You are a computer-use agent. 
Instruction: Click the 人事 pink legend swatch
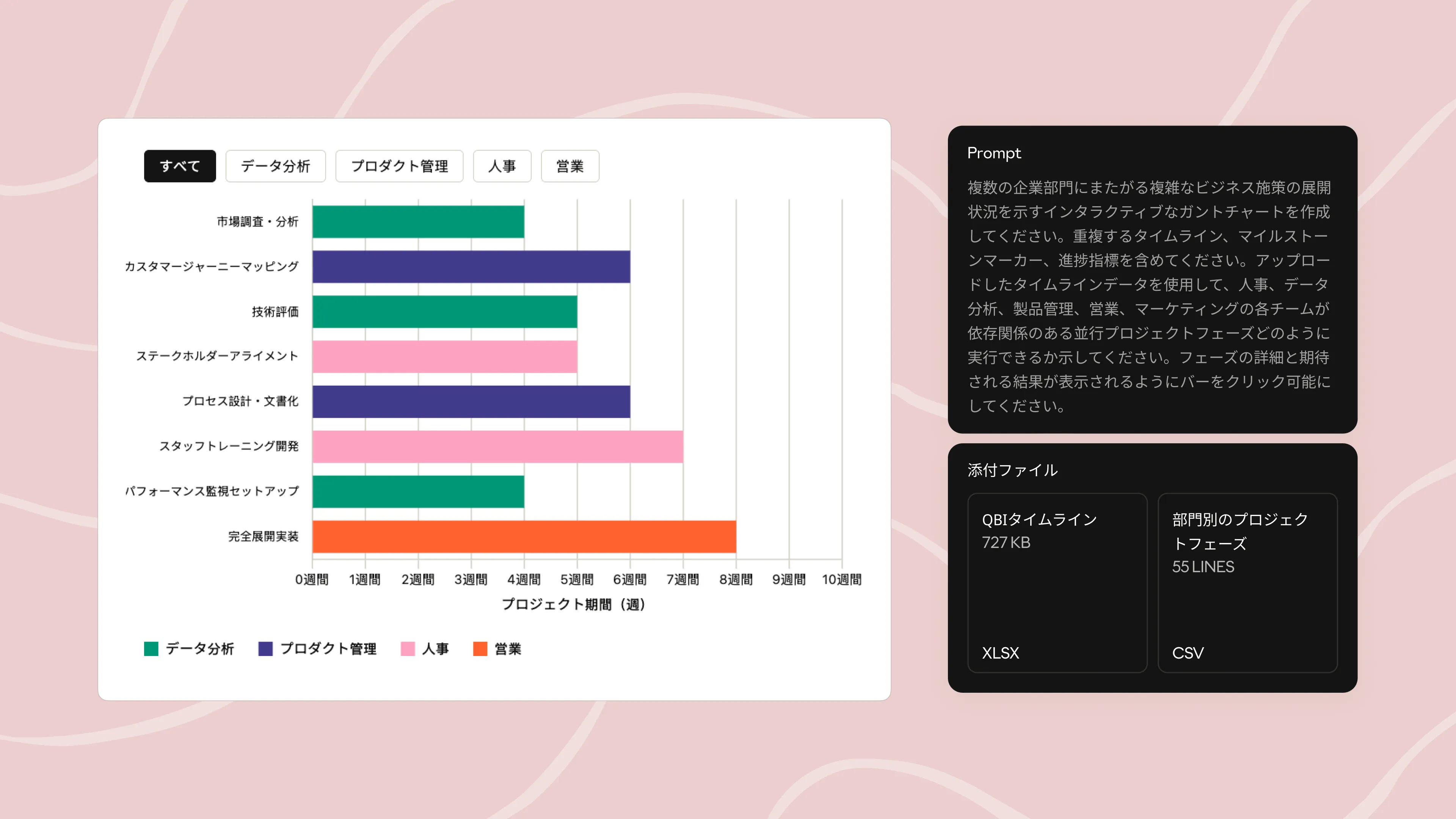tap(408, 649)
